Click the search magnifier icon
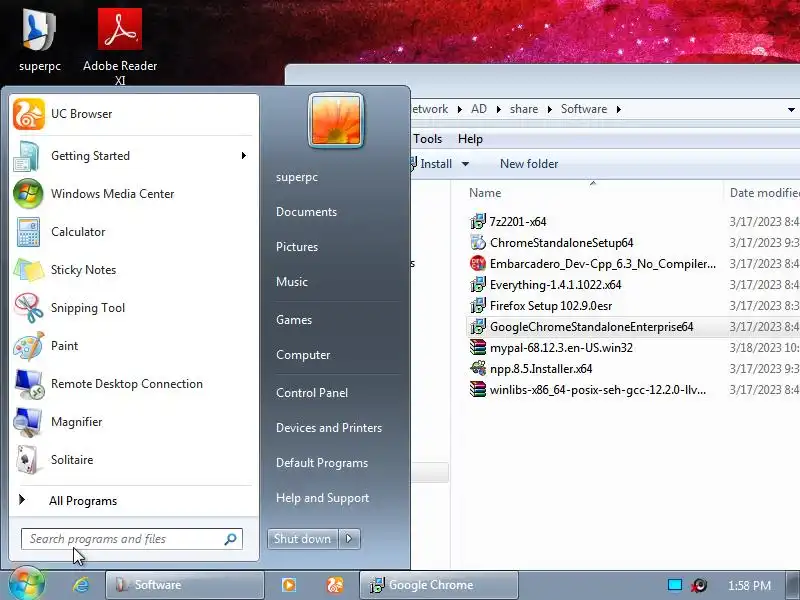Image resolution: width=800 pixels, height=600 pixels. pos(231,539)
